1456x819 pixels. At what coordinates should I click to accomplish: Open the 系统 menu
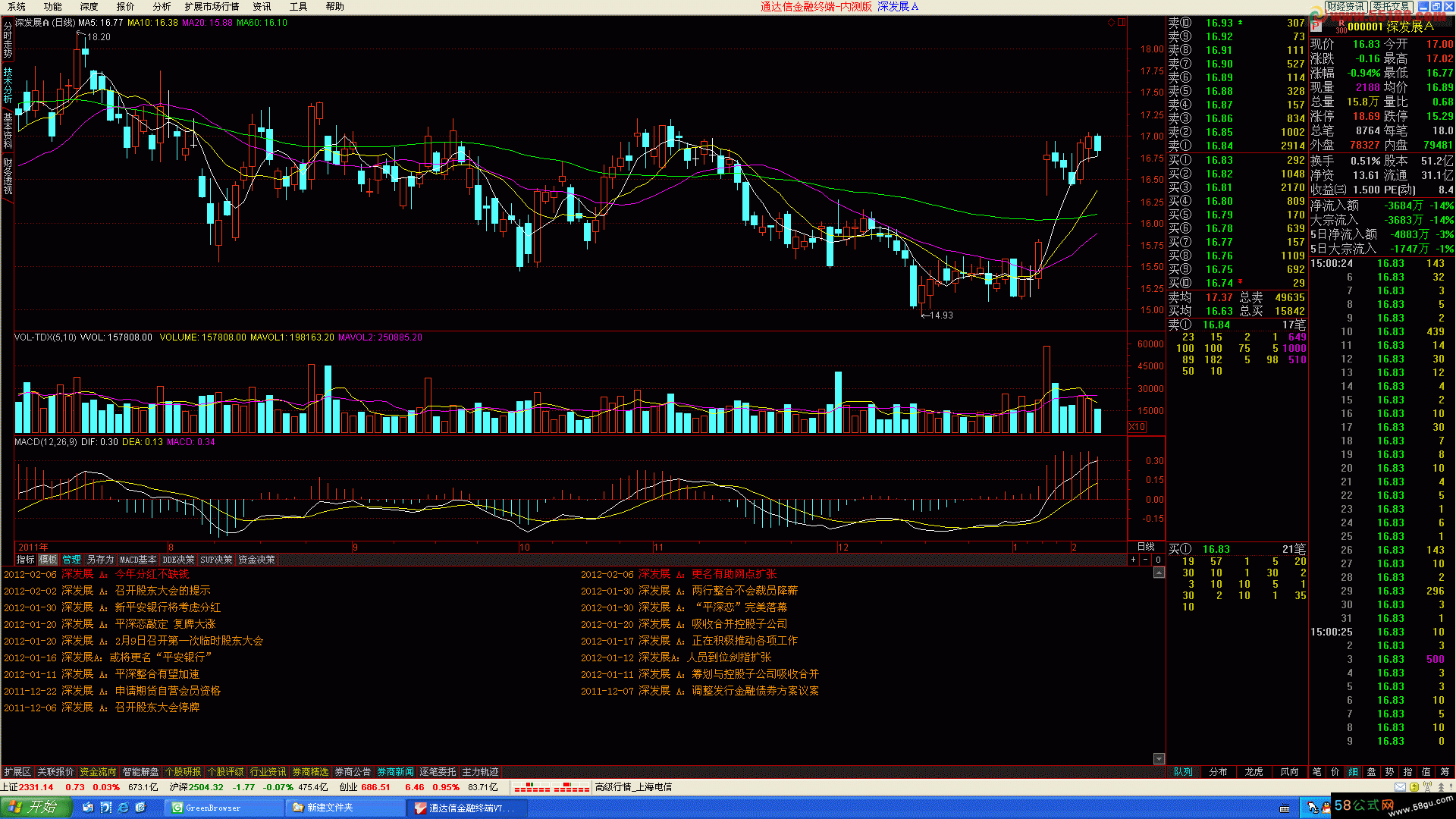[x=17, y=6]
